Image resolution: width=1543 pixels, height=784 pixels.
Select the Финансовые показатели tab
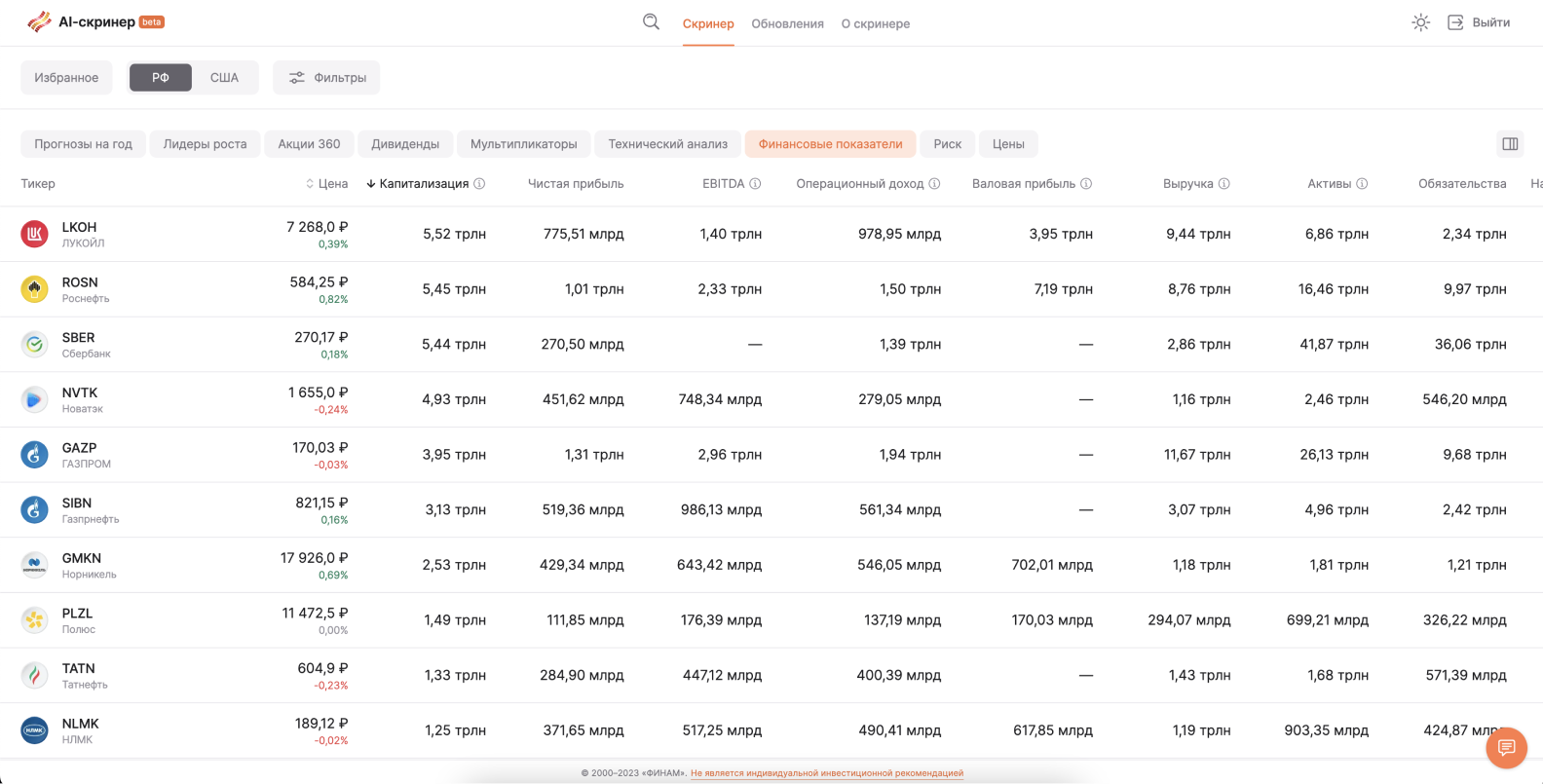(x=831, y=144)
